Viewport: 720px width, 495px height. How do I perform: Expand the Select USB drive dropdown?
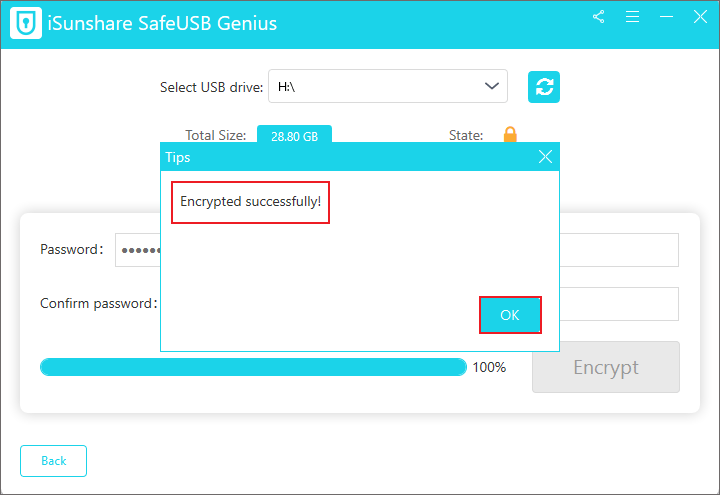pyautogui.click(x=492, y=87)
